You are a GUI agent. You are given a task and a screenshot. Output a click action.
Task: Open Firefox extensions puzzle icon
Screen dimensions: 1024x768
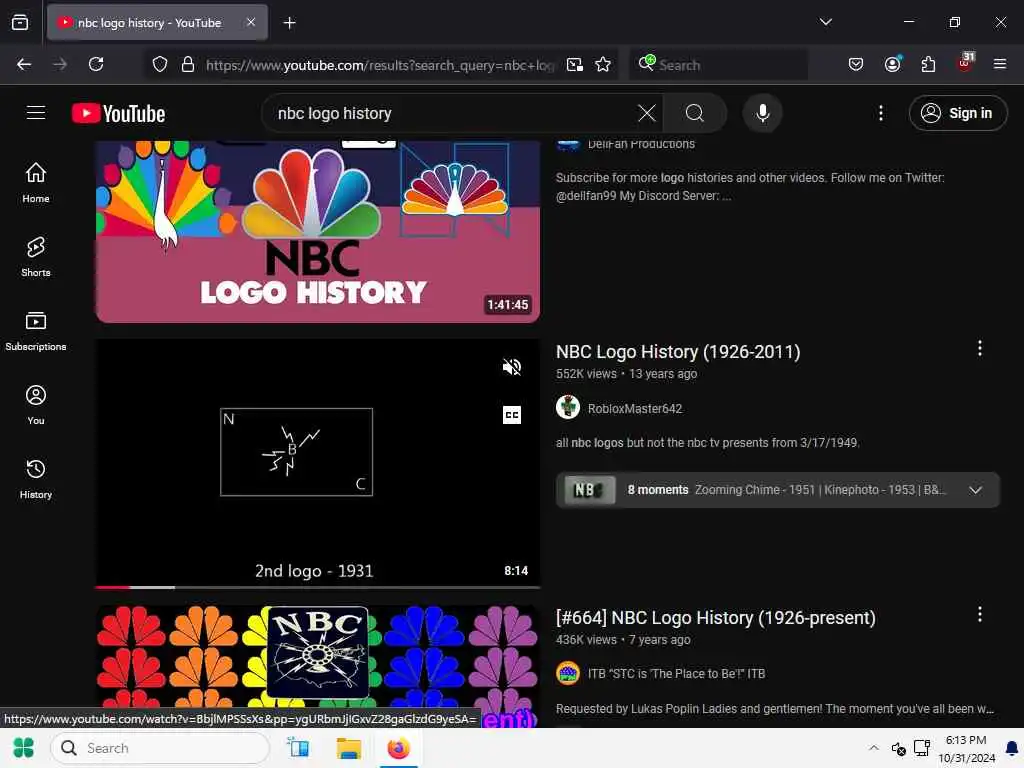pos(928,64)
